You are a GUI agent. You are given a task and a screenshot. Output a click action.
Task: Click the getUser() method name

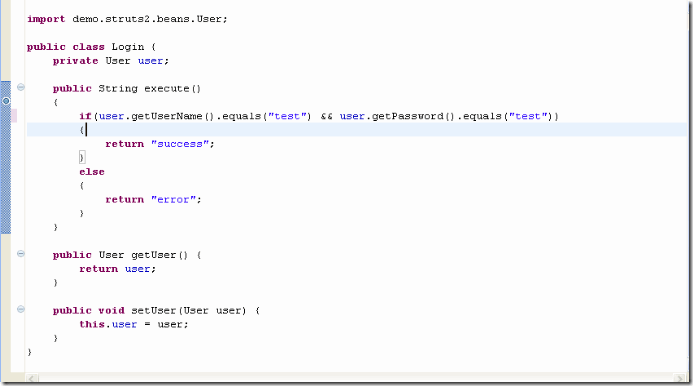click(x=160, y=255)
